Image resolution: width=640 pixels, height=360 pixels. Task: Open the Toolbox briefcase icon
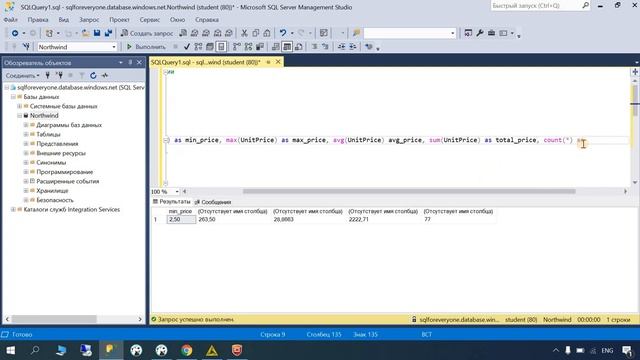pos(491,33)
